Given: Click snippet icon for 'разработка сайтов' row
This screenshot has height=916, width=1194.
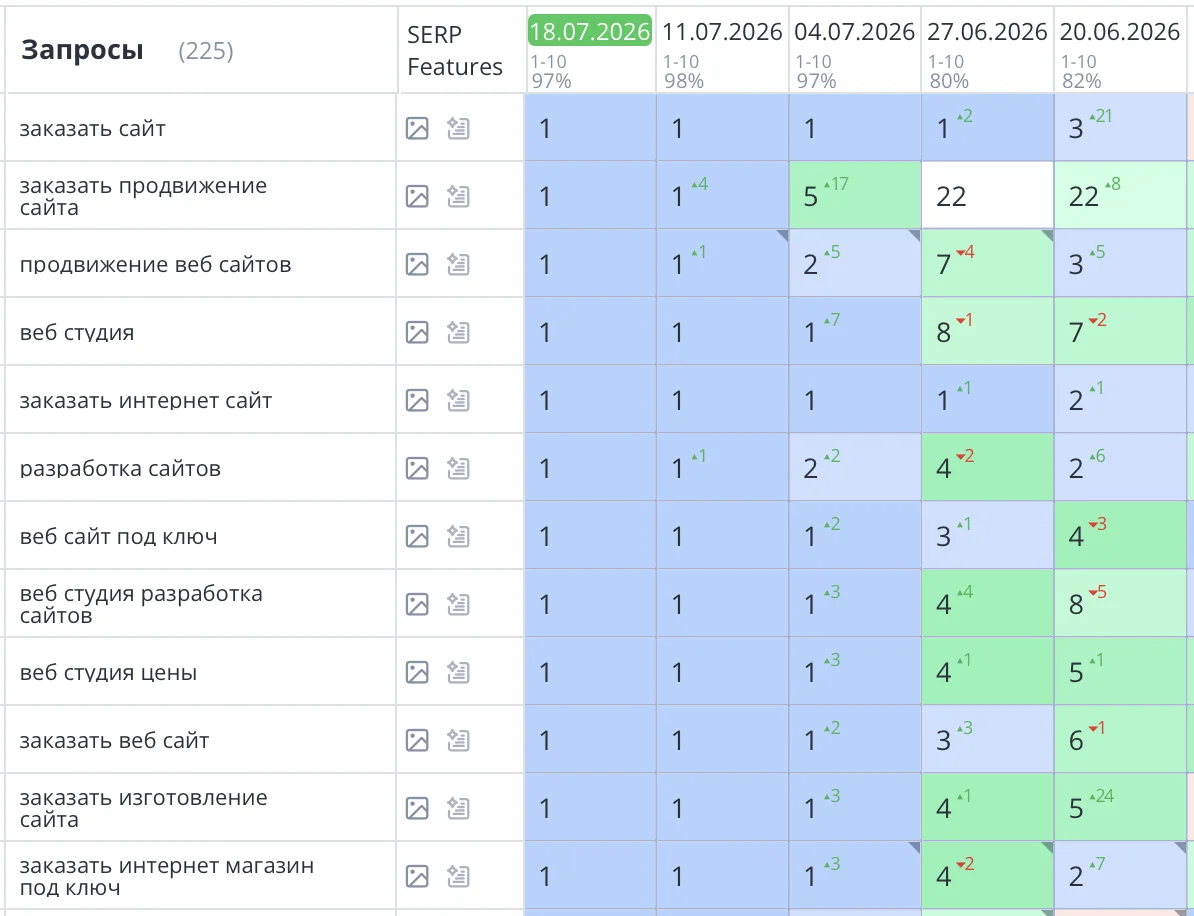Looking at the screenshot, I should [458, 468].
